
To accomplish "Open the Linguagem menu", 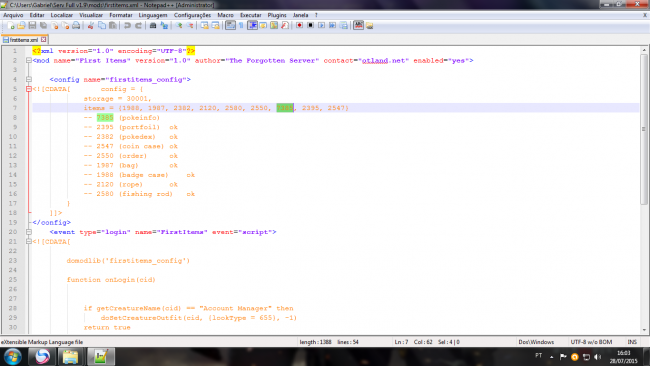I will click(153, 15).
